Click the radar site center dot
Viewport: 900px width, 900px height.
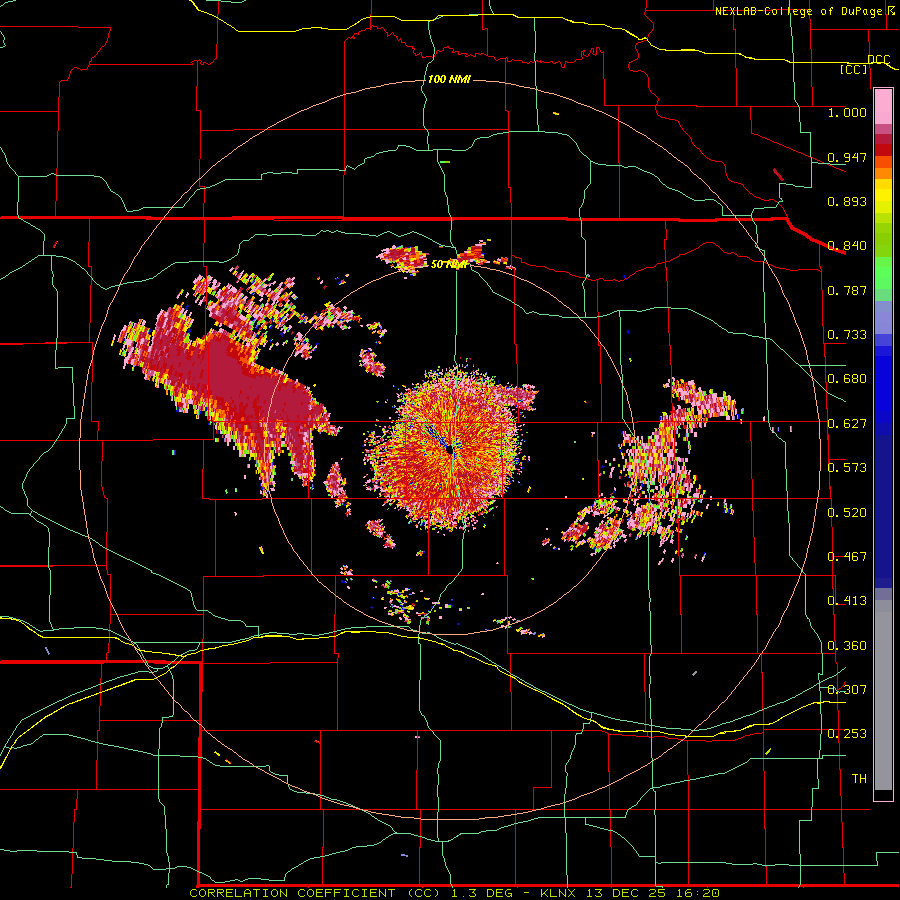(449, 449)
